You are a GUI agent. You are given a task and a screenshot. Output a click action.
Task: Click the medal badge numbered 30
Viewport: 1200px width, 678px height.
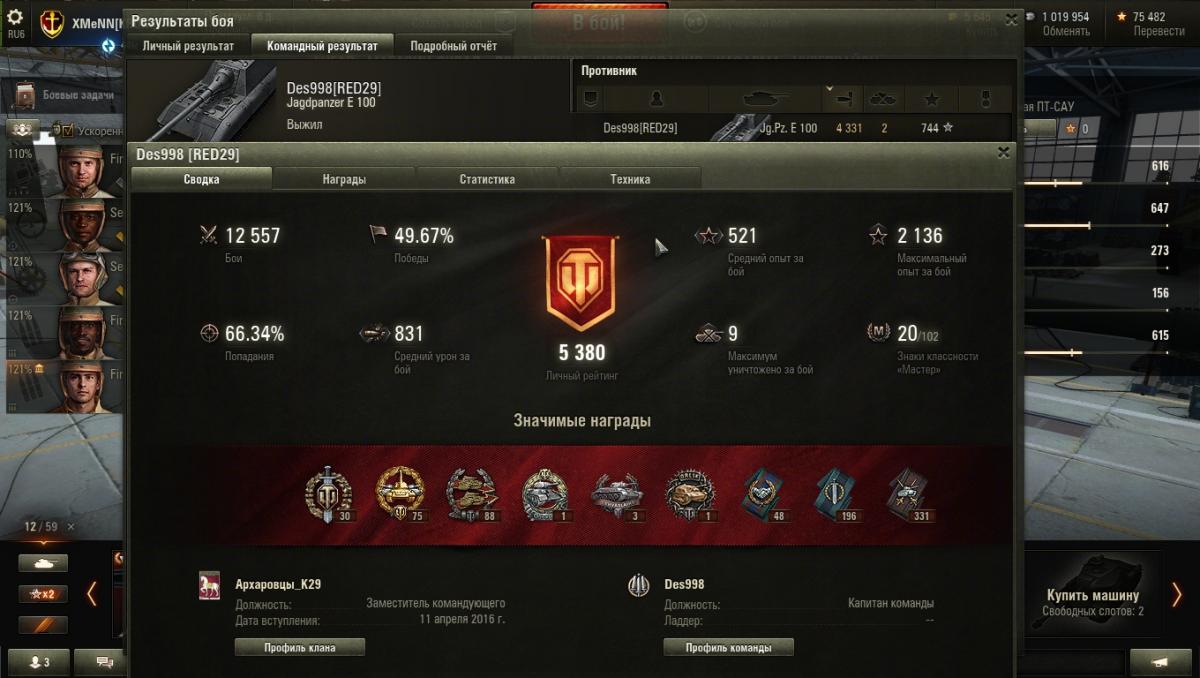329,494
